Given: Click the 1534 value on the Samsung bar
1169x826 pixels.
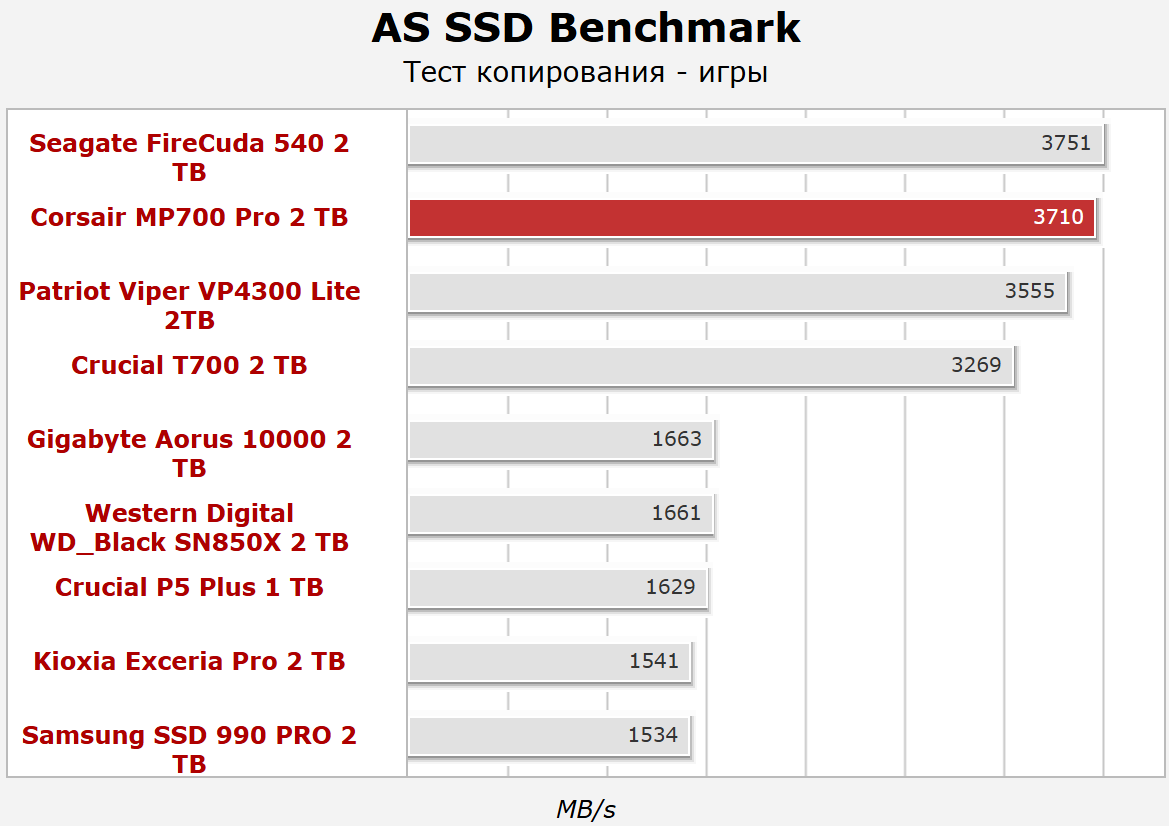Looking at the screenshot, I should (652, 736).
